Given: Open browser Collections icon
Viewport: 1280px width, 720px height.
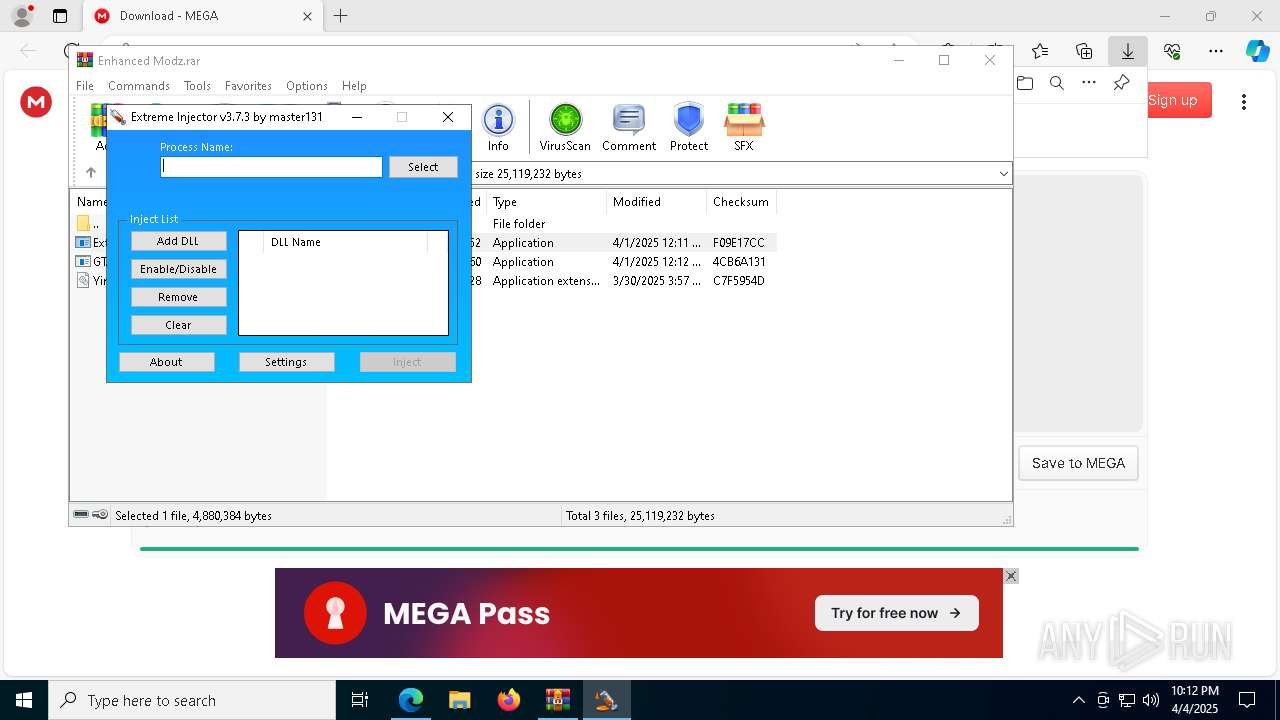Looking at the screenshot, I should click(x=1084, y=51).
